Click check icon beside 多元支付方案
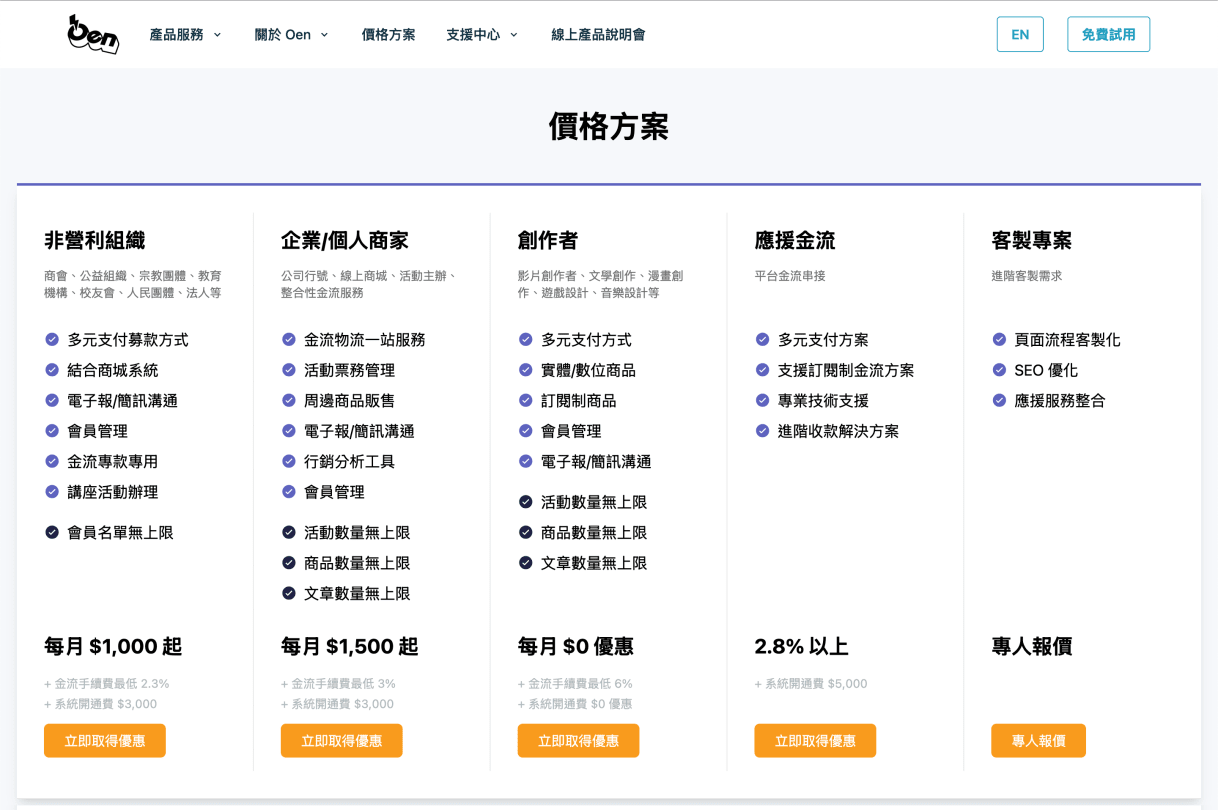This screenshot has width=1218, height=810. pos(762,340)
